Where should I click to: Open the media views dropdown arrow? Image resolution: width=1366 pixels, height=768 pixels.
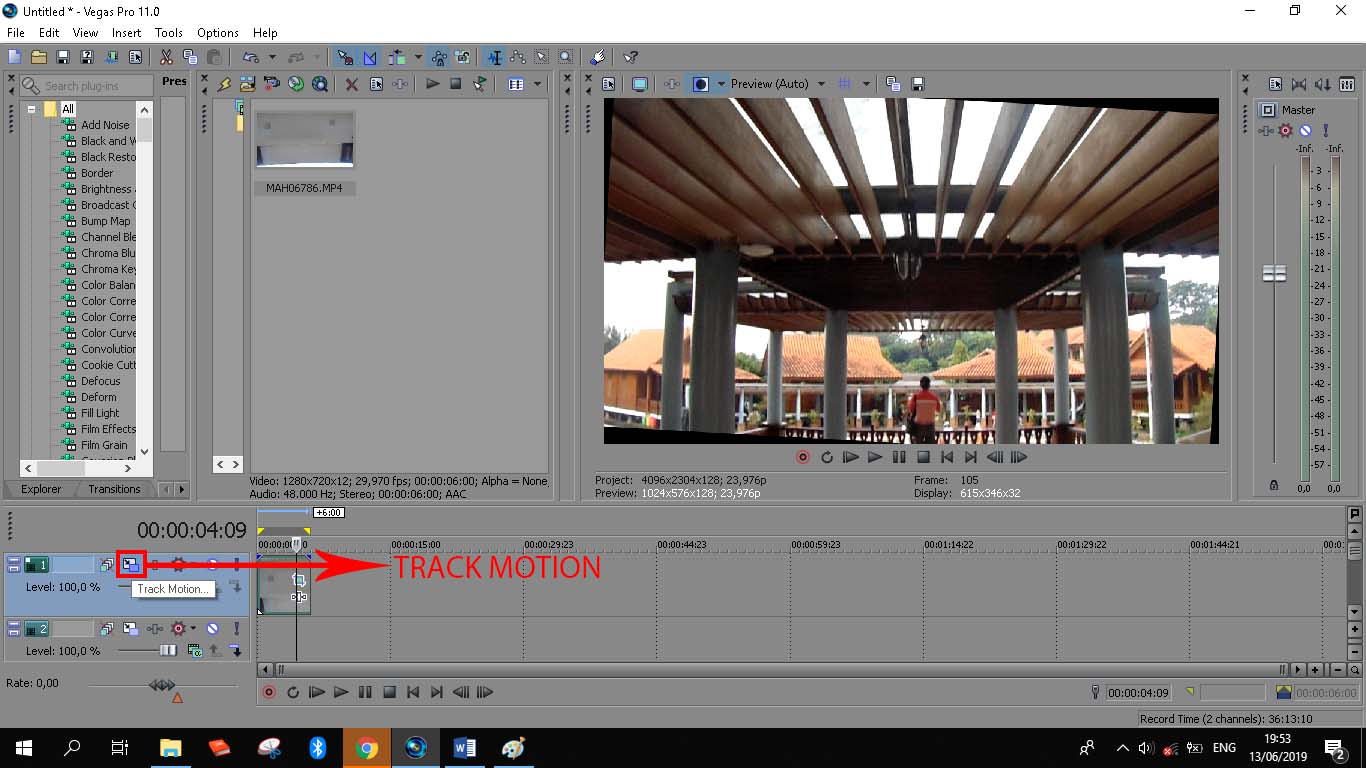tap(537, 84)
